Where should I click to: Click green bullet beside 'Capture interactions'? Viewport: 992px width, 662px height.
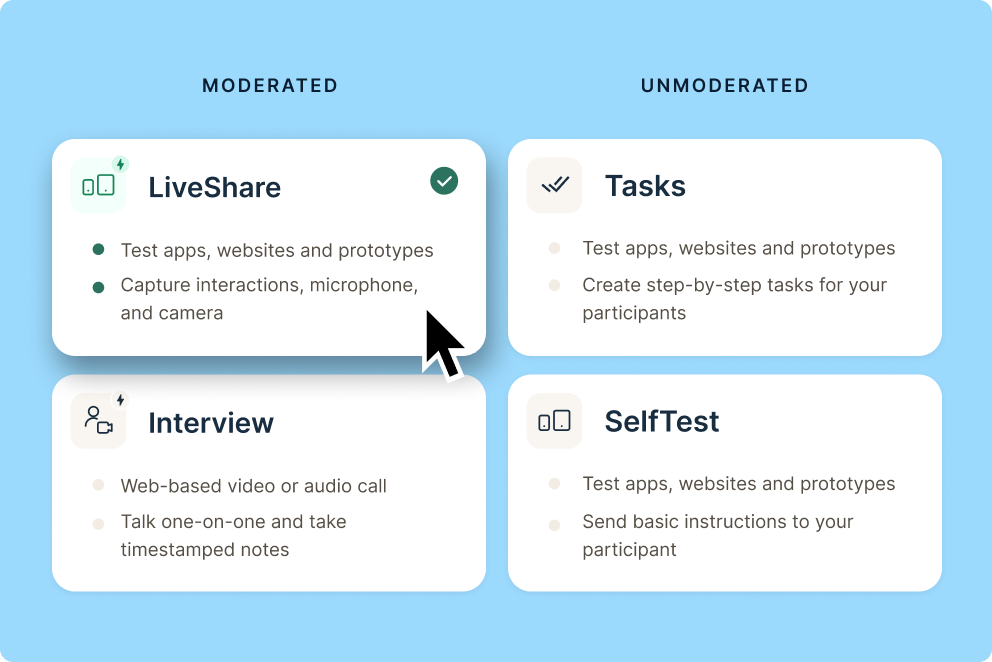pyautogui.click(x=98, y=287)
